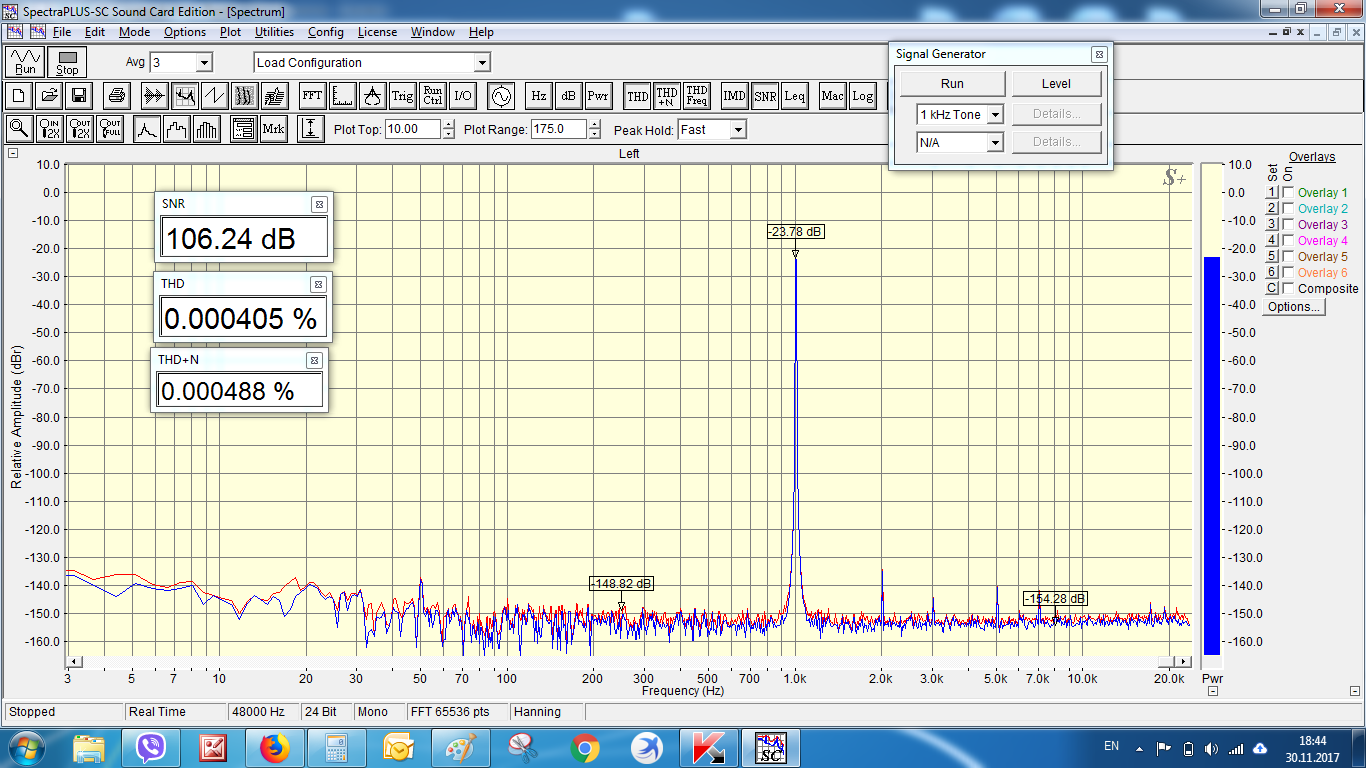Click the Plot Range stepper arrows
Image resolution: width=1366 pixels, height=768 pixels.
coord(594,129)
